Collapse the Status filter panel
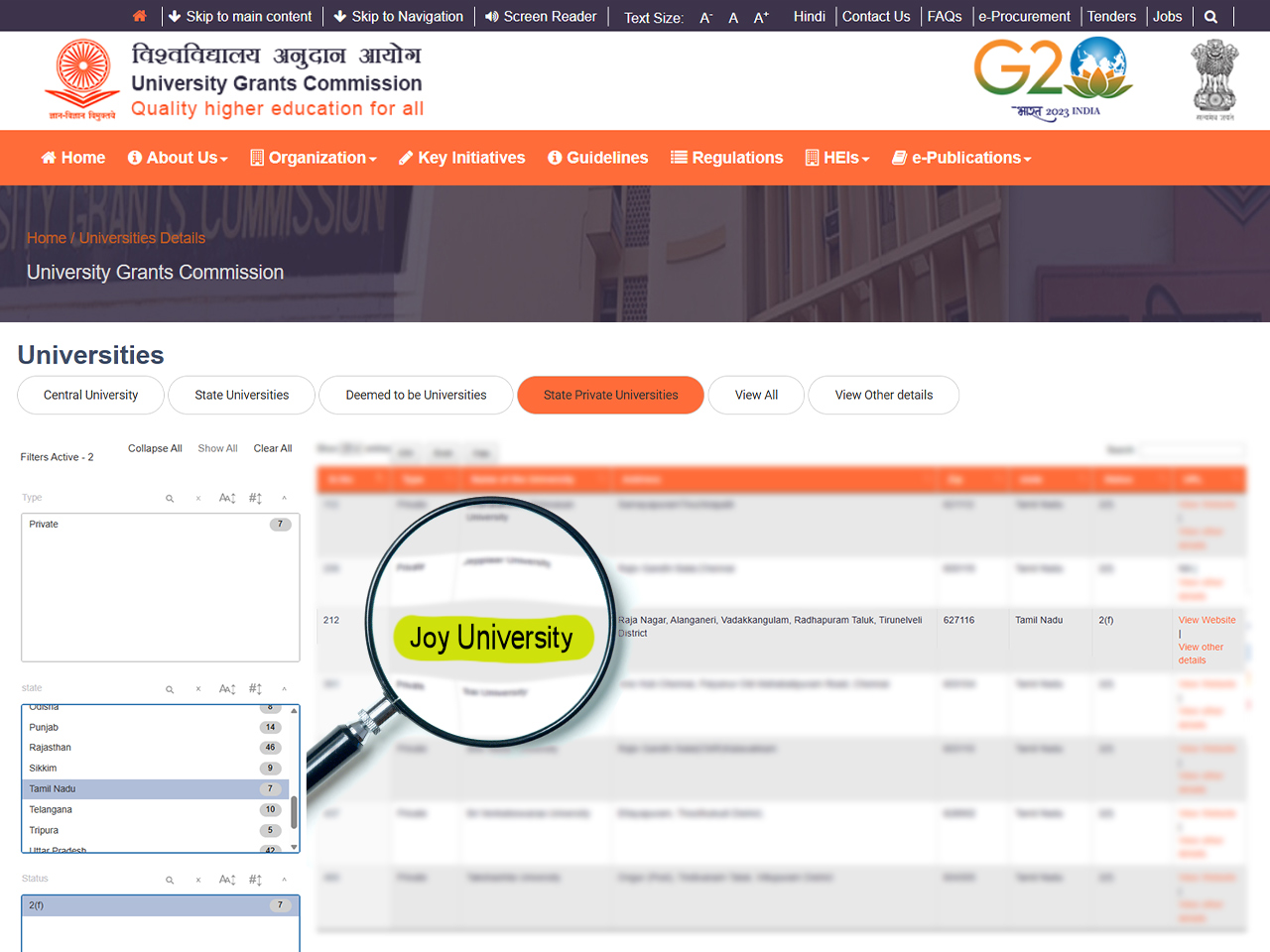The image size is (1270, 952). [x=284, y=880]
